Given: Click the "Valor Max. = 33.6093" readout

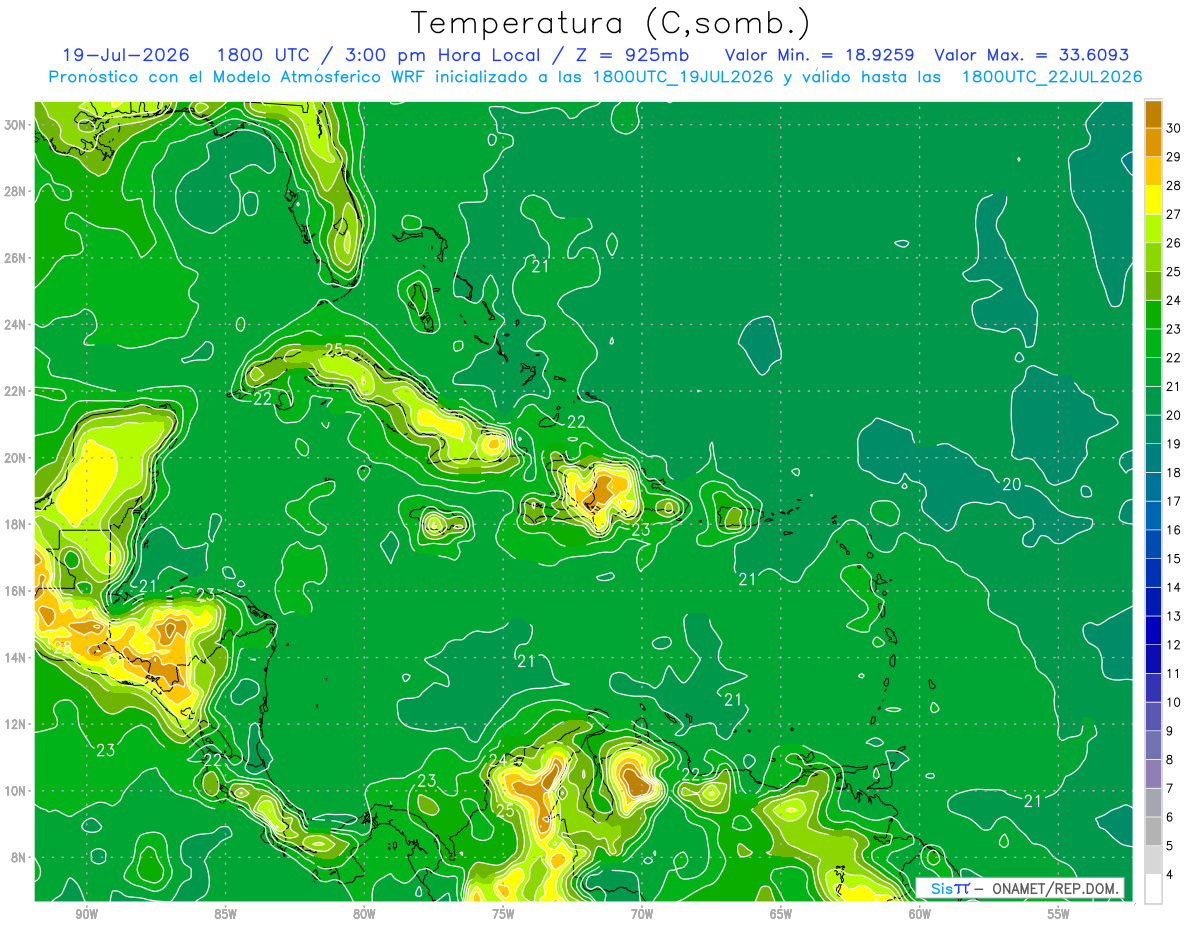Looking at the screenshot, I should 1031,55.
